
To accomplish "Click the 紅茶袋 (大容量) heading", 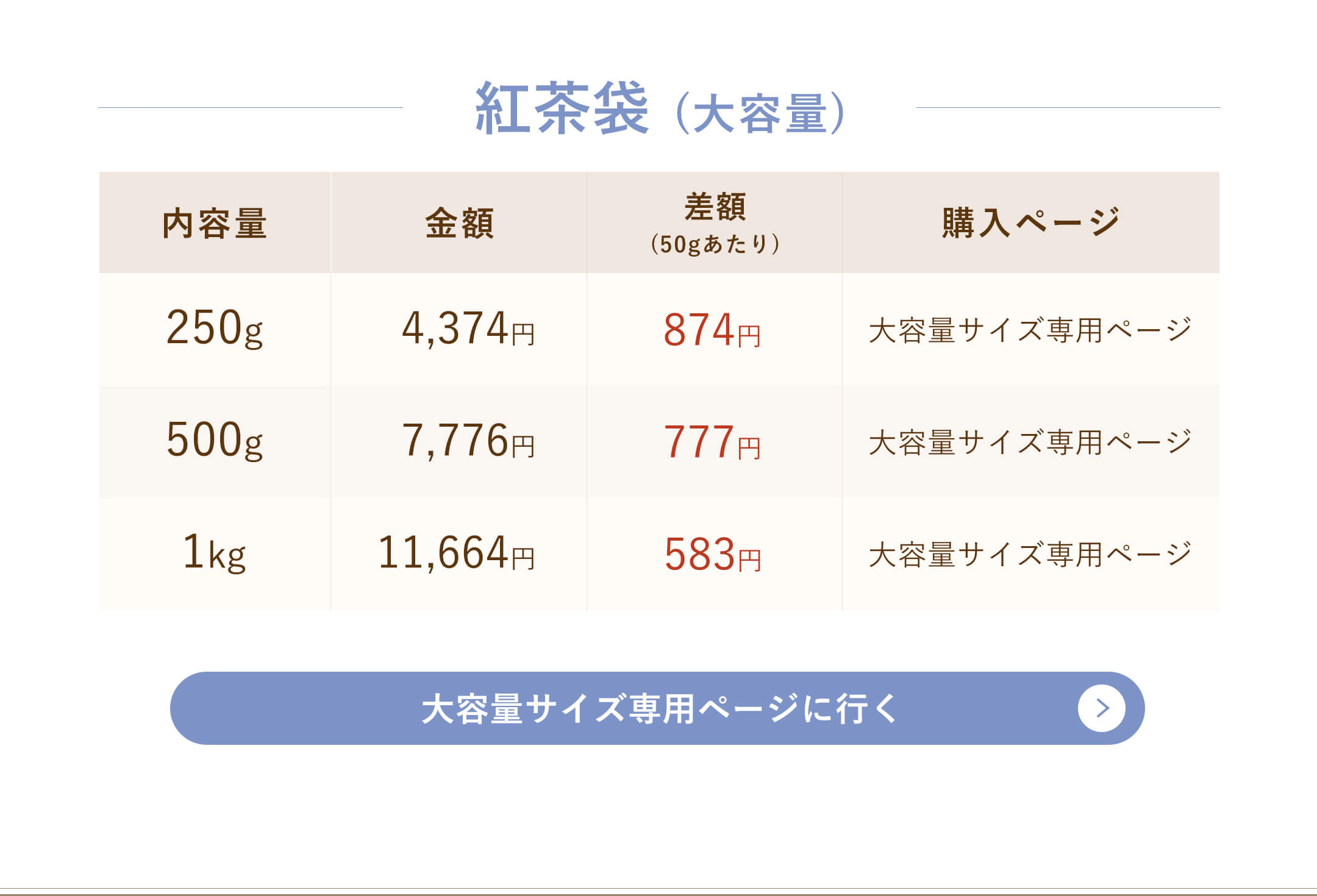I will (660, 108).
